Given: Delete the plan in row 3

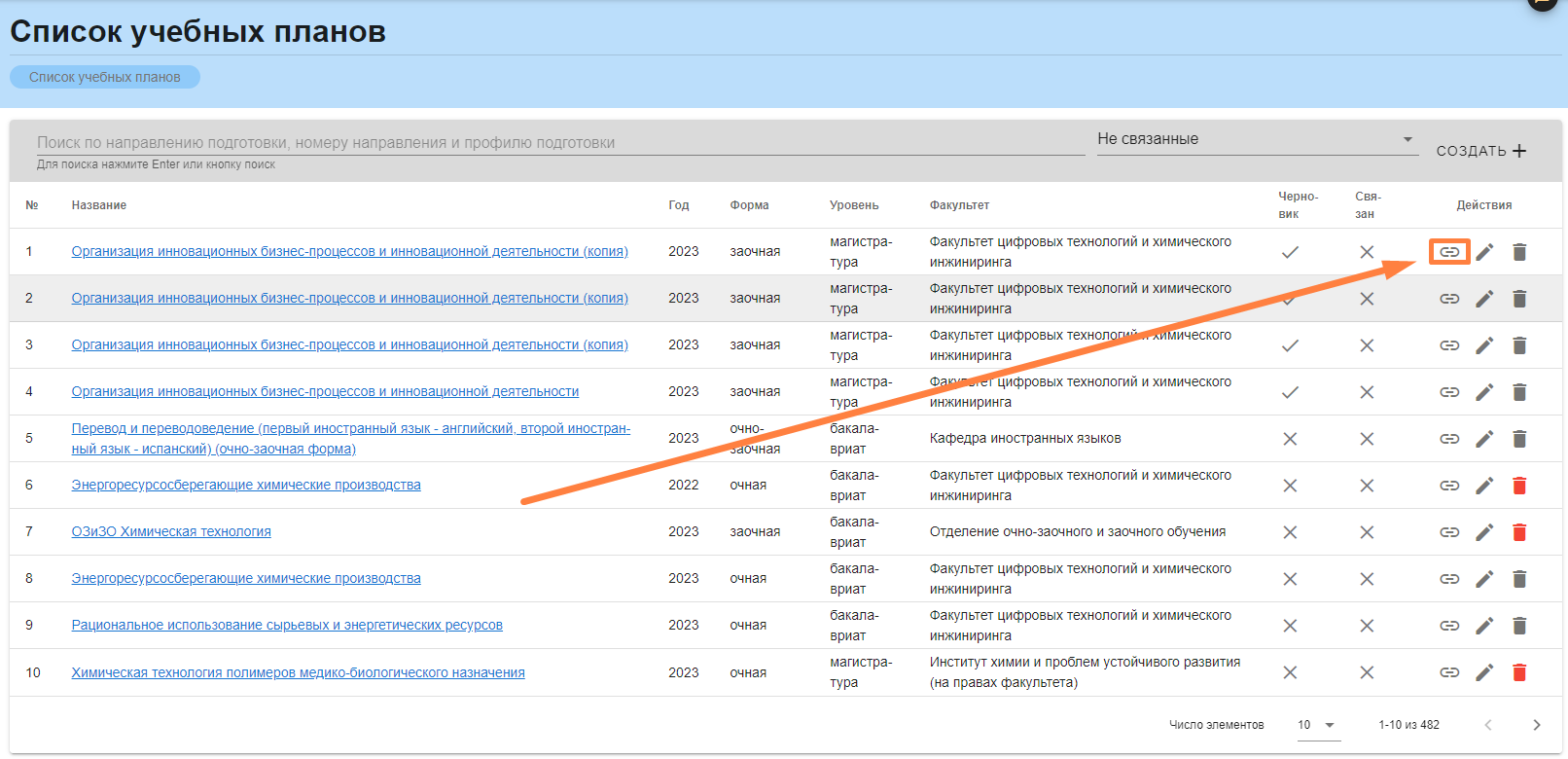Looking at the screenshot, I should pos(1519,345).
